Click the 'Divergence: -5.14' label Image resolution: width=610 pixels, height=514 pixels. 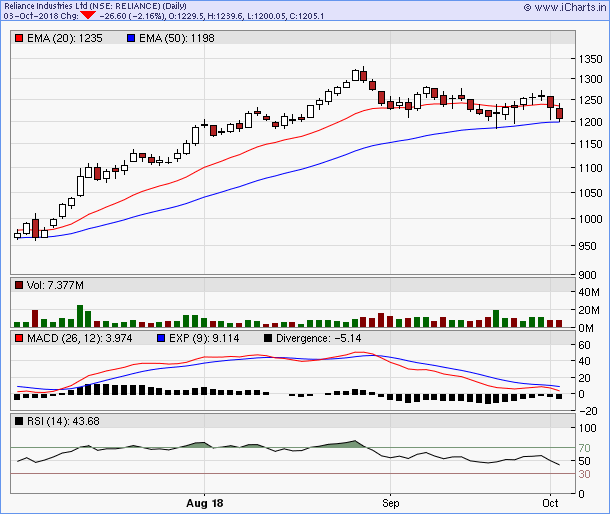click(319, 338)
